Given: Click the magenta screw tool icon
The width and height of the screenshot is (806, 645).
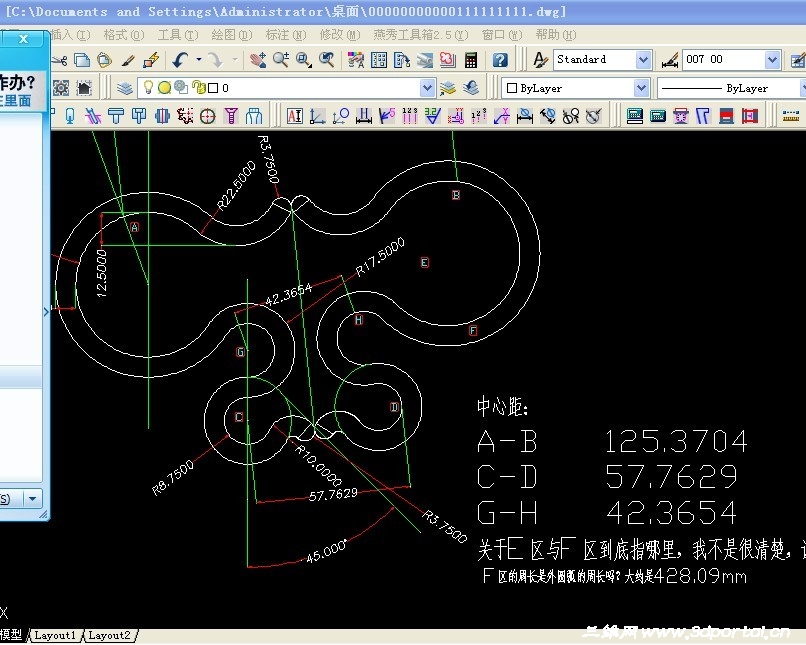Looking at the screenshot, I should tap(231, 116).
